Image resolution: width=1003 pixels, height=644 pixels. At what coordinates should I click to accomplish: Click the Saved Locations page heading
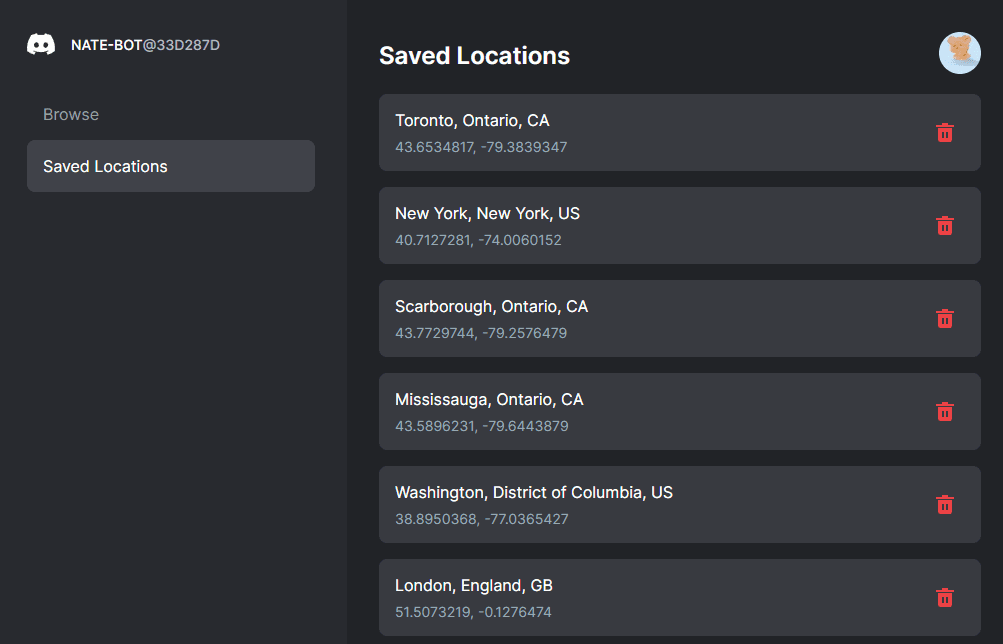pyautogui.click(x=474, y=56)
